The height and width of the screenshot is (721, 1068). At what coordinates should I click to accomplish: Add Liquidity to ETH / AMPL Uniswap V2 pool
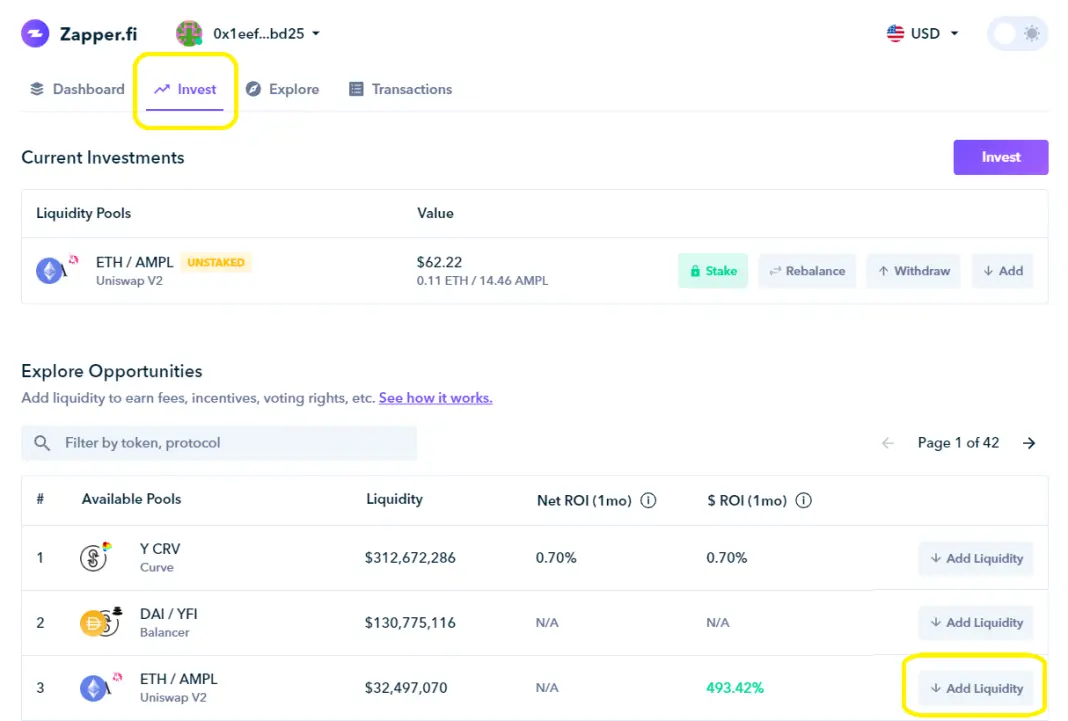(976, 688)
